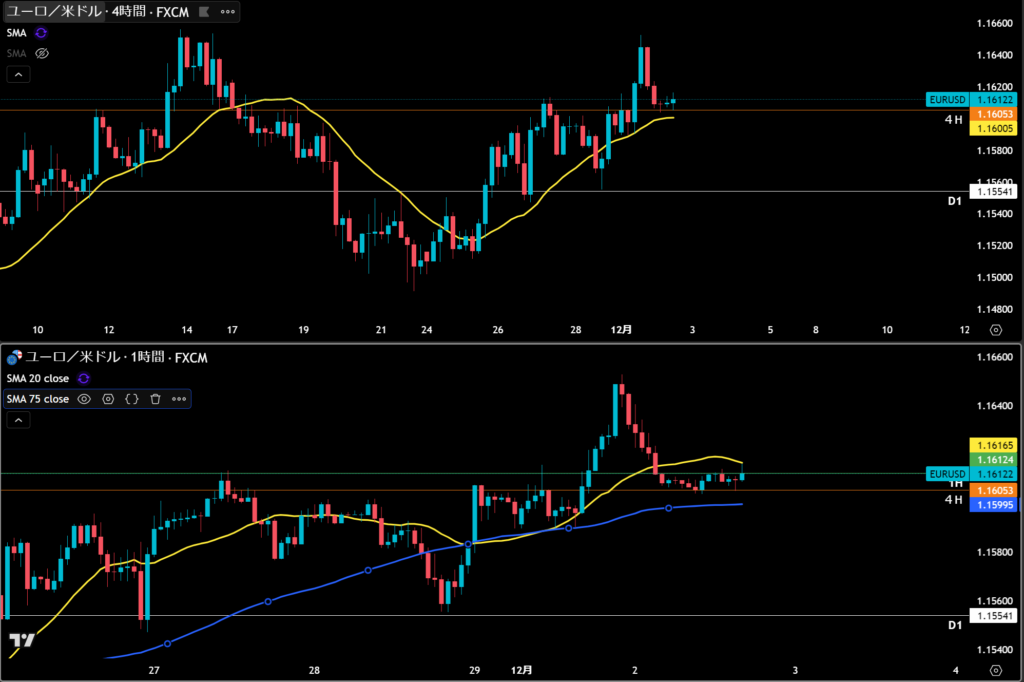
Task: Hide the SMA 75 close indicator
Action: point(84,399)
